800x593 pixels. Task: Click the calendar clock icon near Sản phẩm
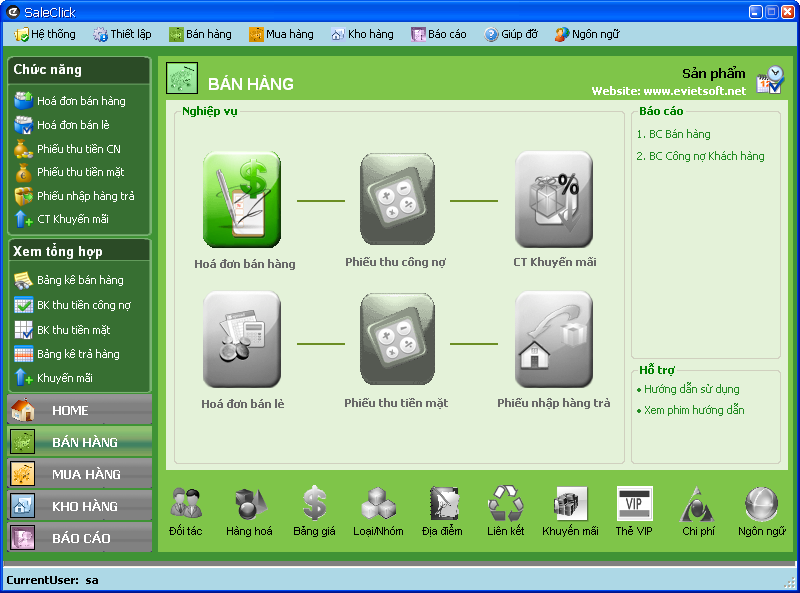pos(770,80)
